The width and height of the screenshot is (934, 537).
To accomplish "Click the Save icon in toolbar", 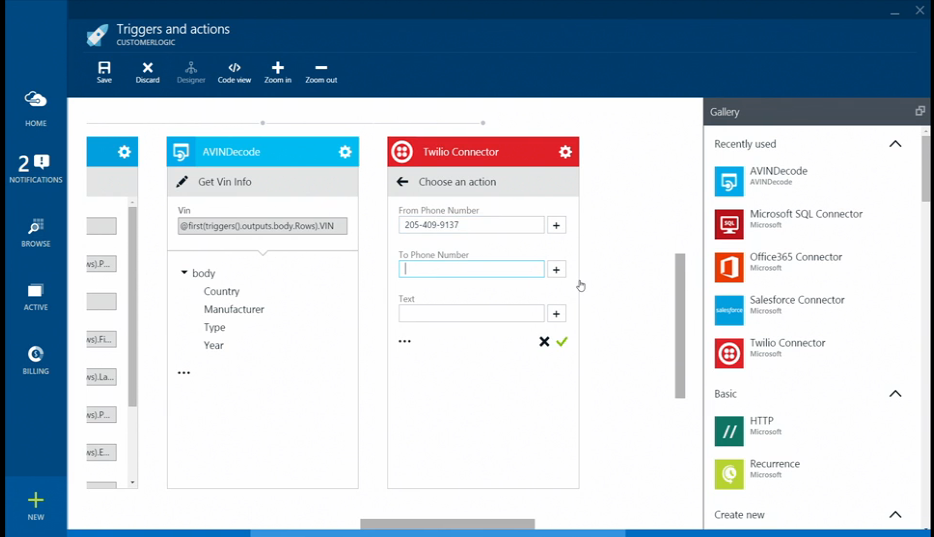I will 104,68.
